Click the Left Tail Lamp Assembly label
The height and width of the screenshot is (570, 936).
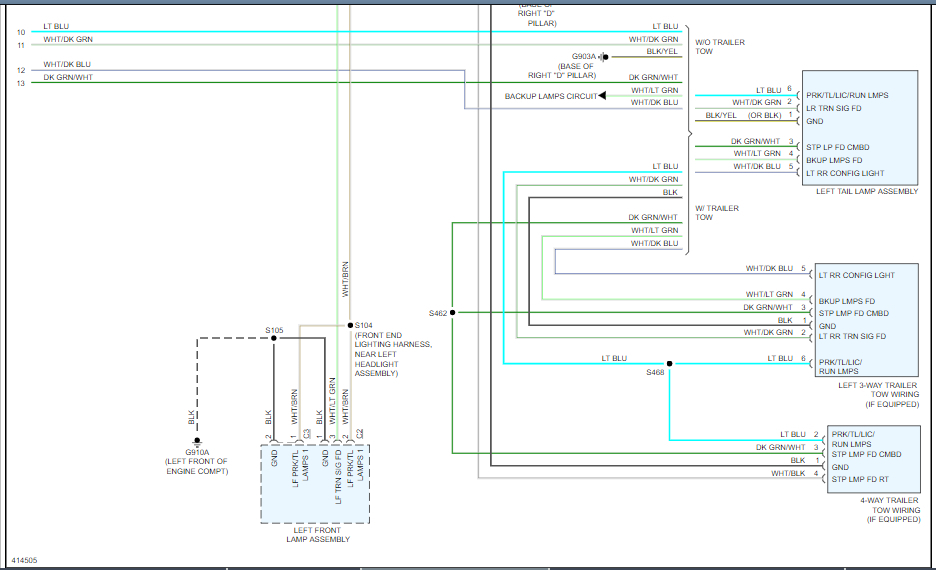click(x=866, y=191)
